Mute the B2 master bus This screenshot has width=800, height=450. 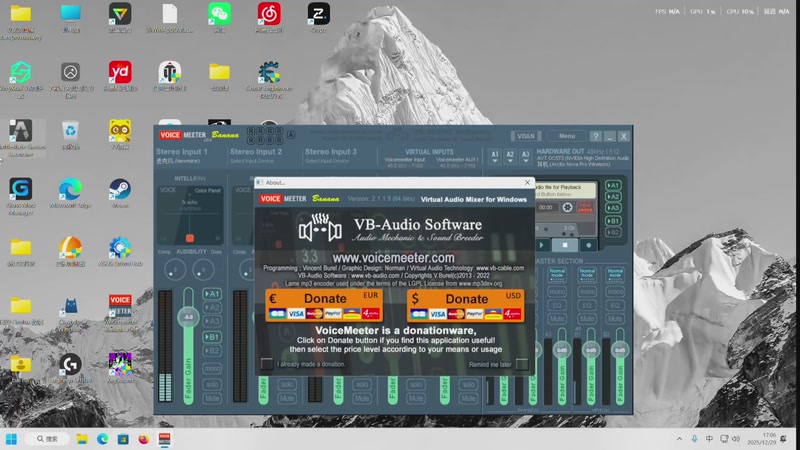[615, 319]
